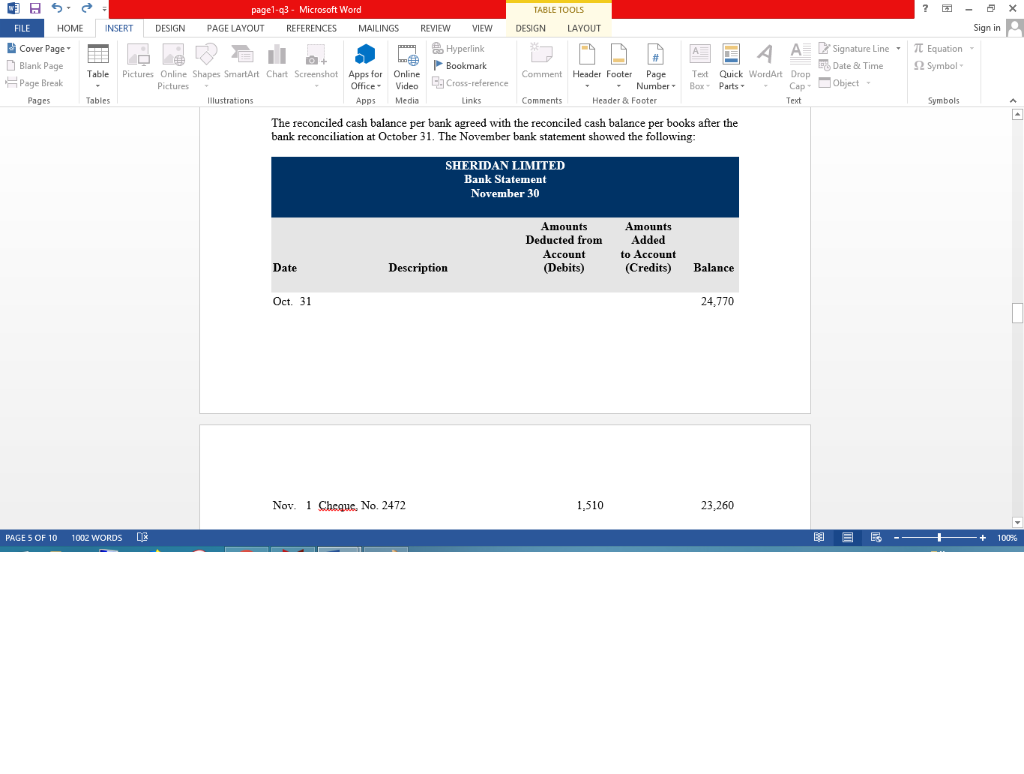Open the Table Tools LAYOUT tab
Screen dimensions: 1024x774
584,28
